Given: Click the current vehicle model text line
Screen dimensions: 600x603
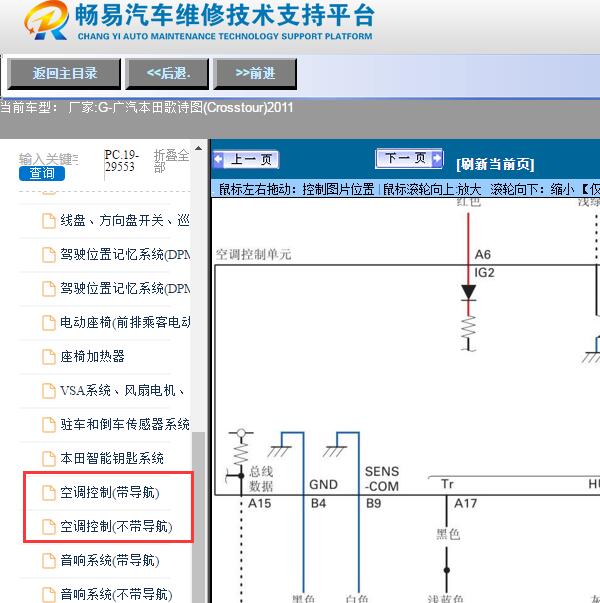Looking at the screenshot, I should [x=147, y=107].
